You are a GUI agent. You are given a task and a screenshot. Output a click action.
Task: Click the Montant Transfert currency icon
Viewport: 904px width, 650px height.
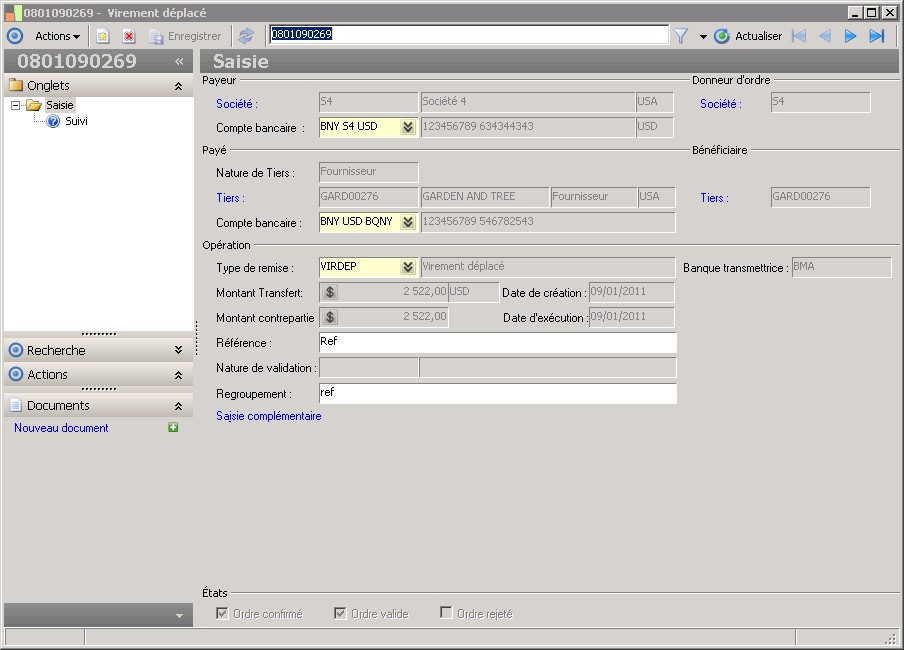[x=330, y=292]
